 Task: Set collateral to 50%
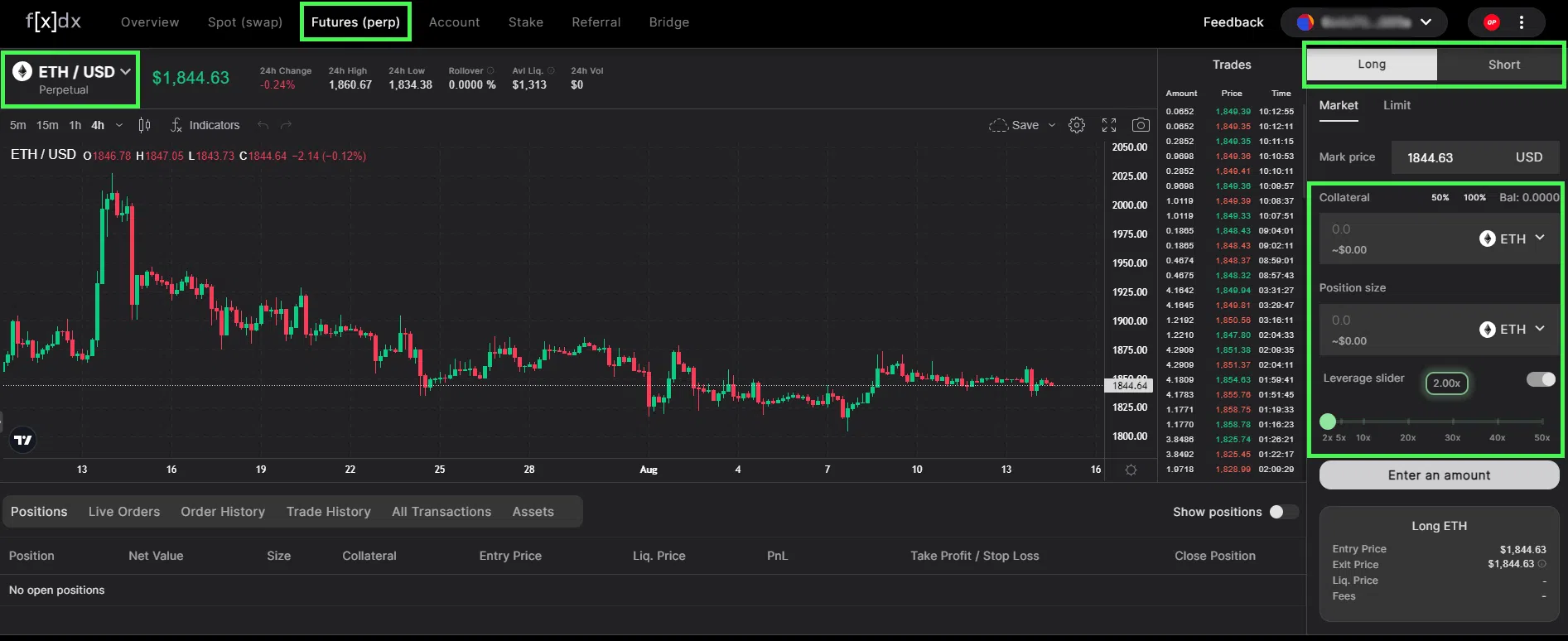(1440, 198)
